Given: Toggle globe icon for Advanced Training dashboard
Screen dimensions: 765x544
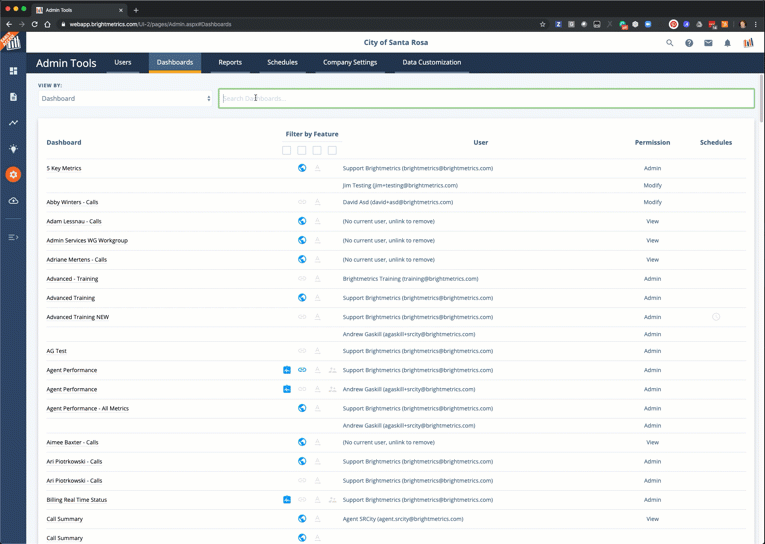Looking at the screenshot, I should (302, 298).
